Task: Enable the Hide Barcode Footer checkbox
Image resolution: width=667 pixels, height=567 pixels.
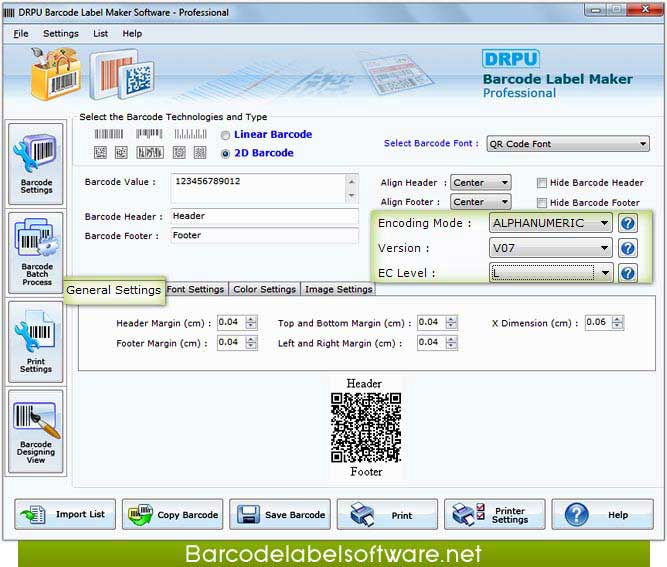Action: (x=542, y=202)
